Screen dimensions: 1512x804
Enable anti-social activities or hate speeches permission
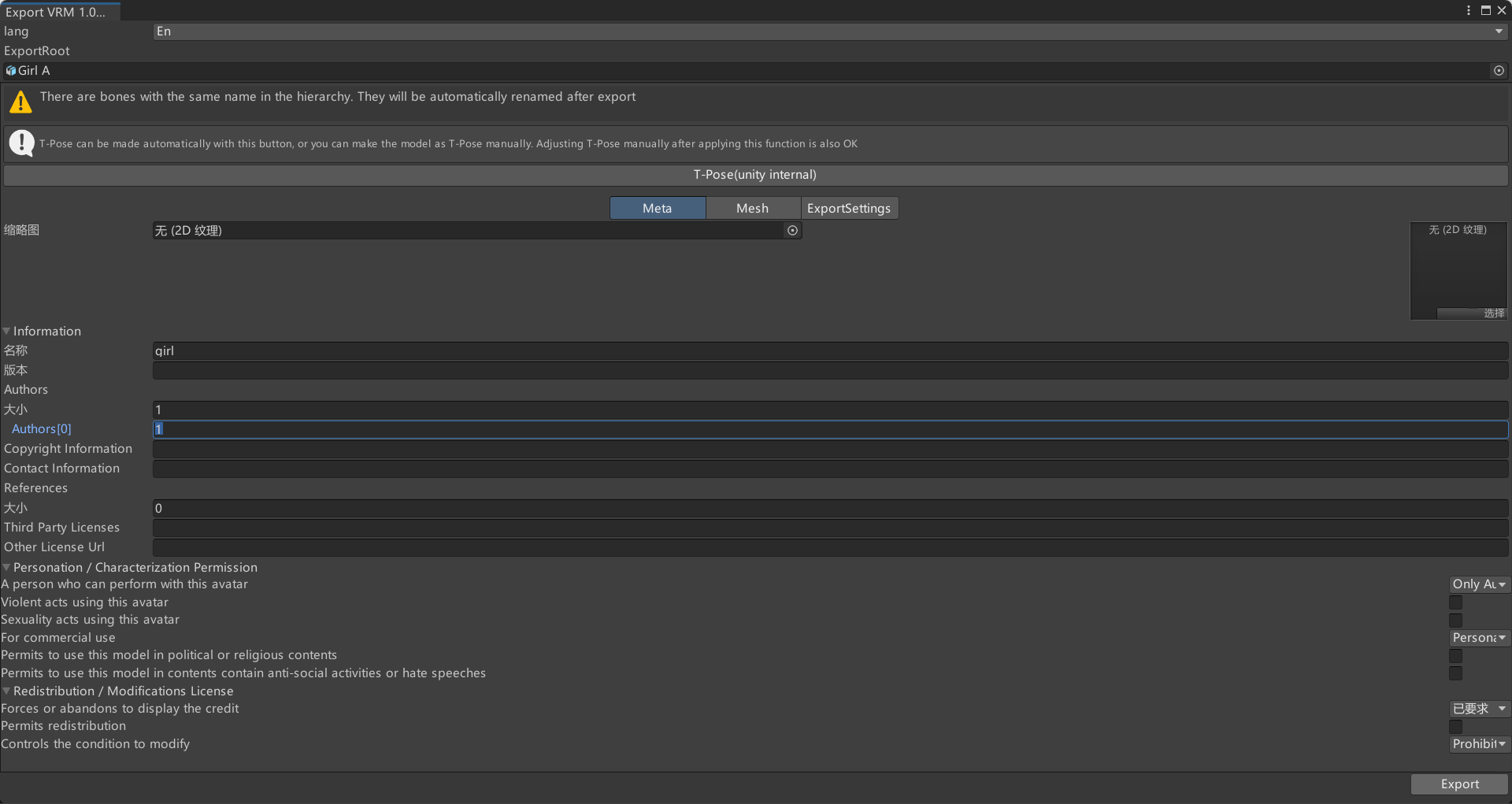[x=1455, y=673]
